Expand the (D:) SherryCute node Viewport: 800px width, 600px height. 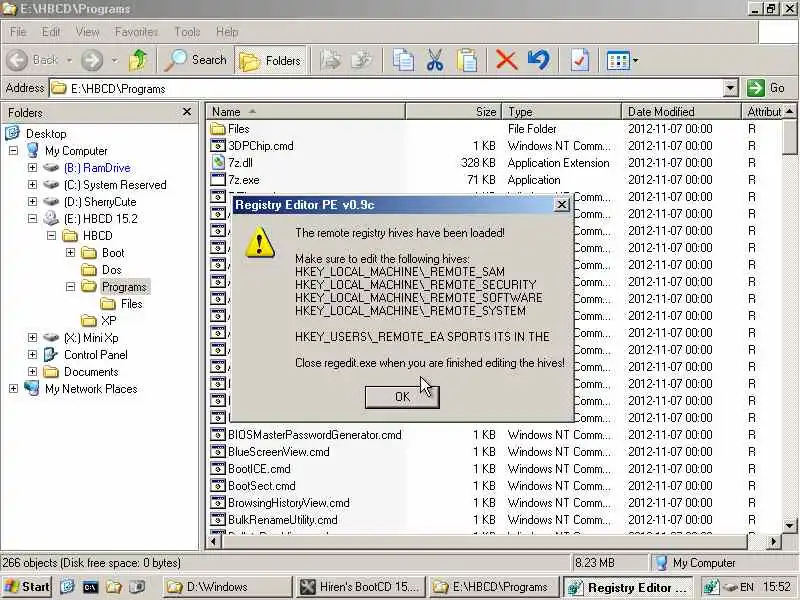[32, 202]
